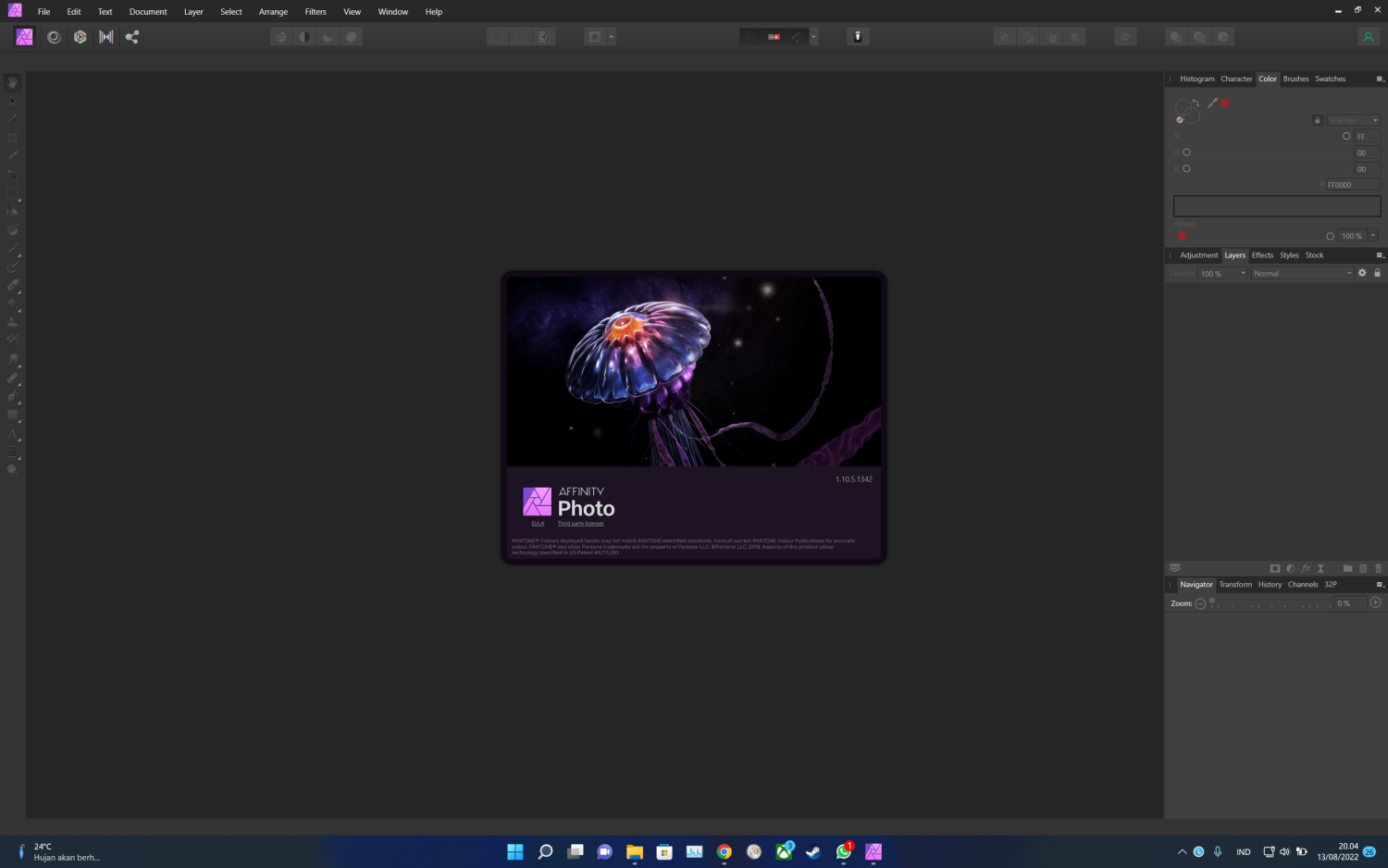Toggle the layer lock padlock icon
The height and width of the screenshot is (868, 1388).
[x=1377, y=273]
